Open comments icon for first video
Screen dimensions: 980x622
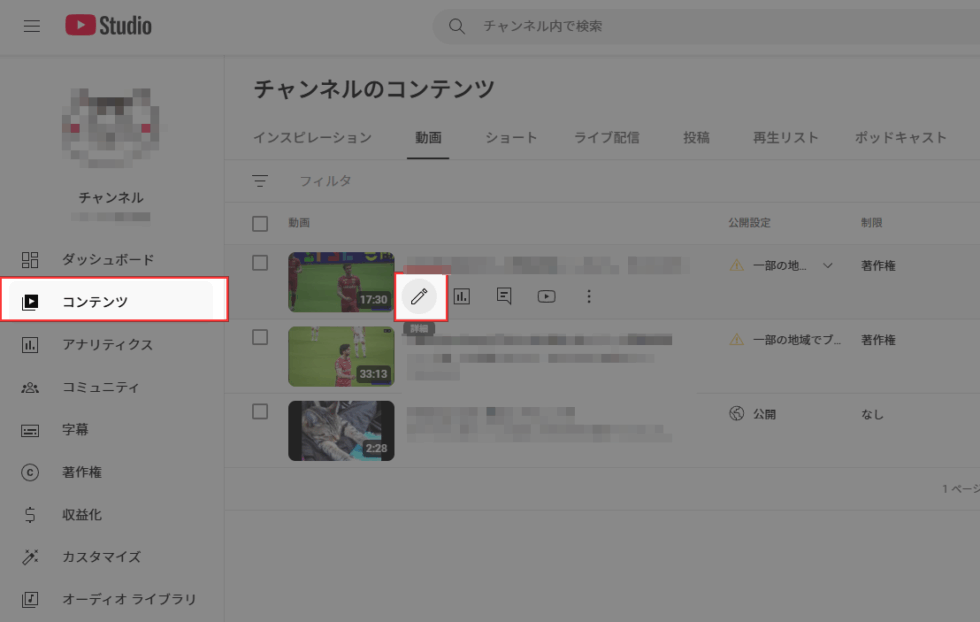coord(504,296)
